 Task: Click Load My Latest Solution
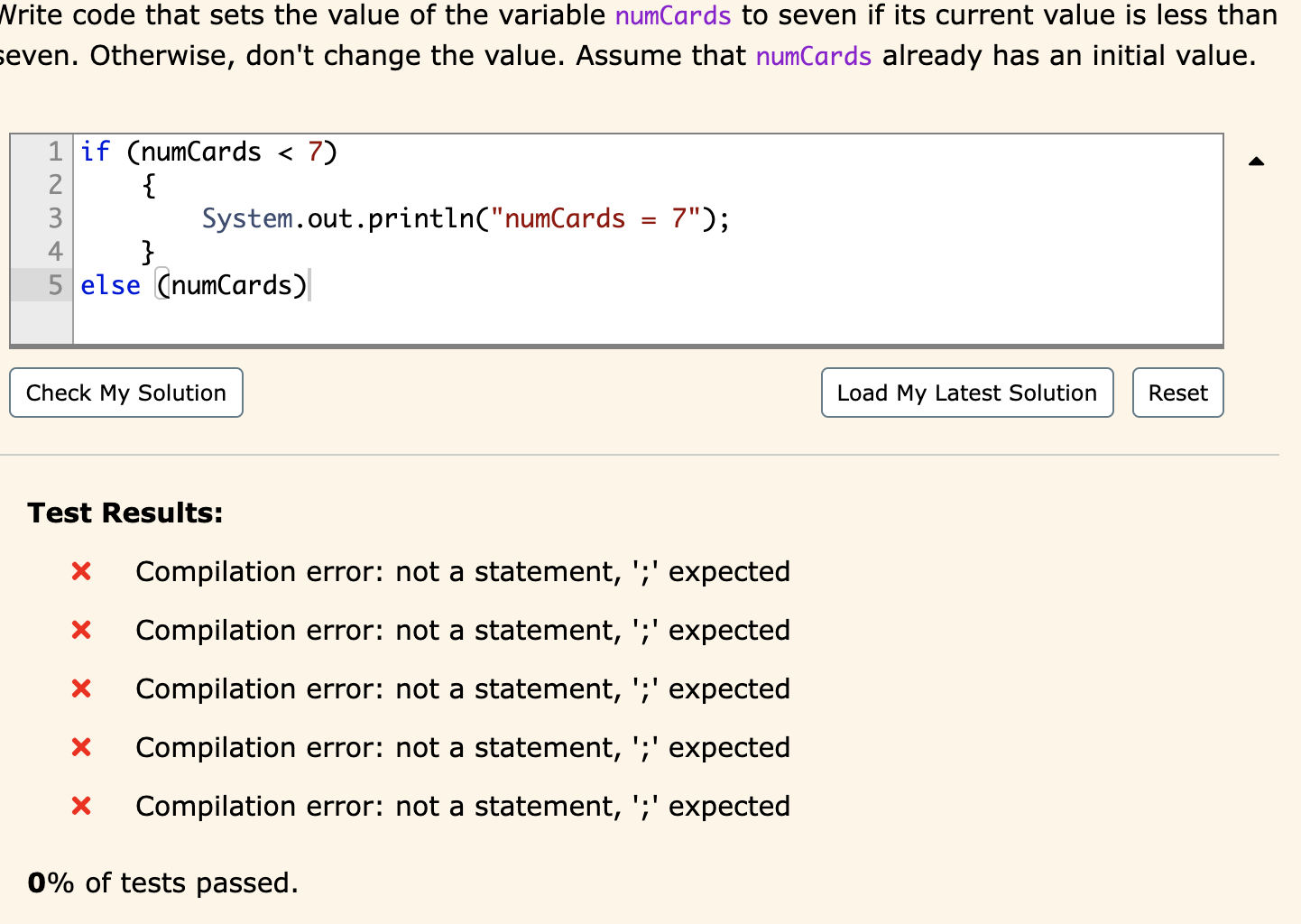(966, 393)
